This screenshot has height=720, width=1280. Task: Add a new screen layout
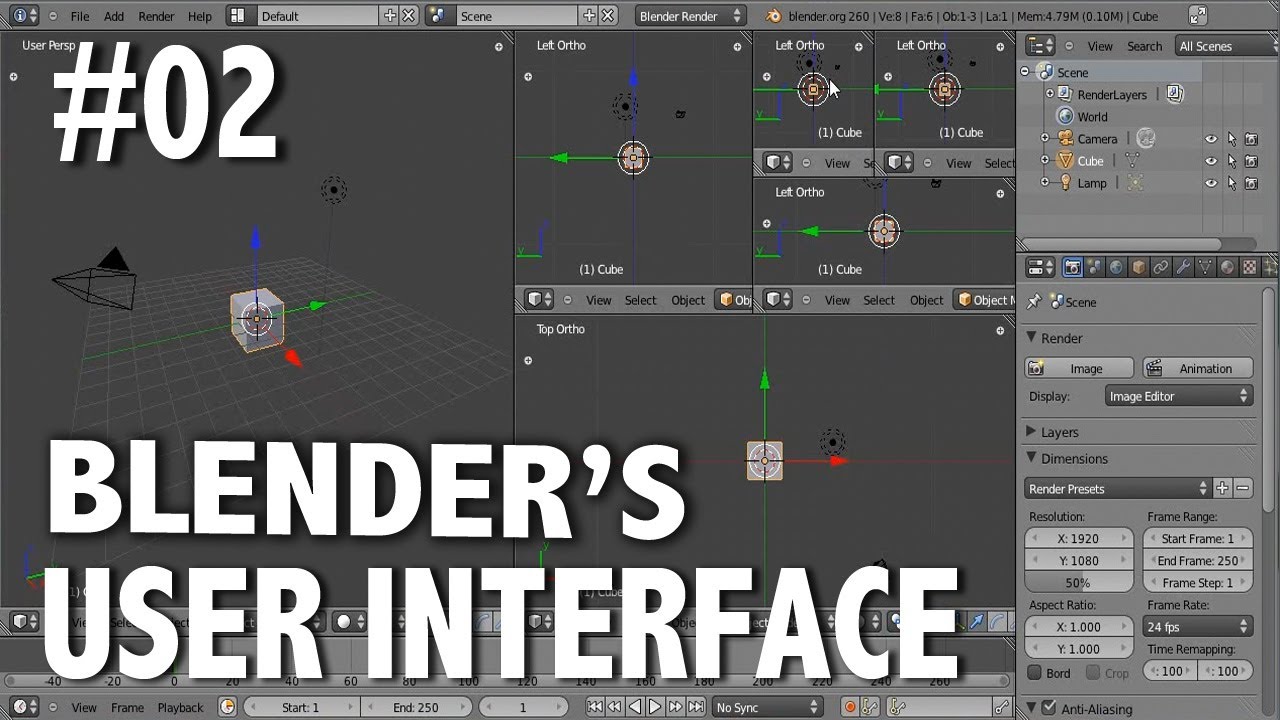point(390,16)
